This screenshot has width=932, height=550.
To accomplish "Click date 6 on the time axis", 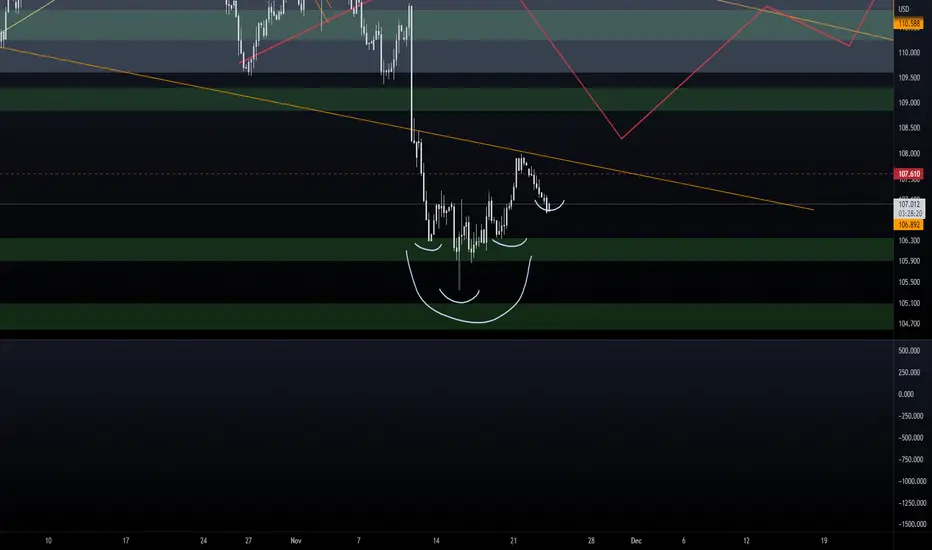I will [684, 540].
